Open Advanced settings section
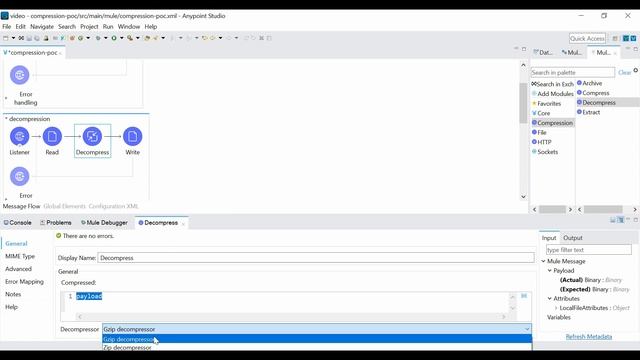640x360 pixels. [18, 269]
